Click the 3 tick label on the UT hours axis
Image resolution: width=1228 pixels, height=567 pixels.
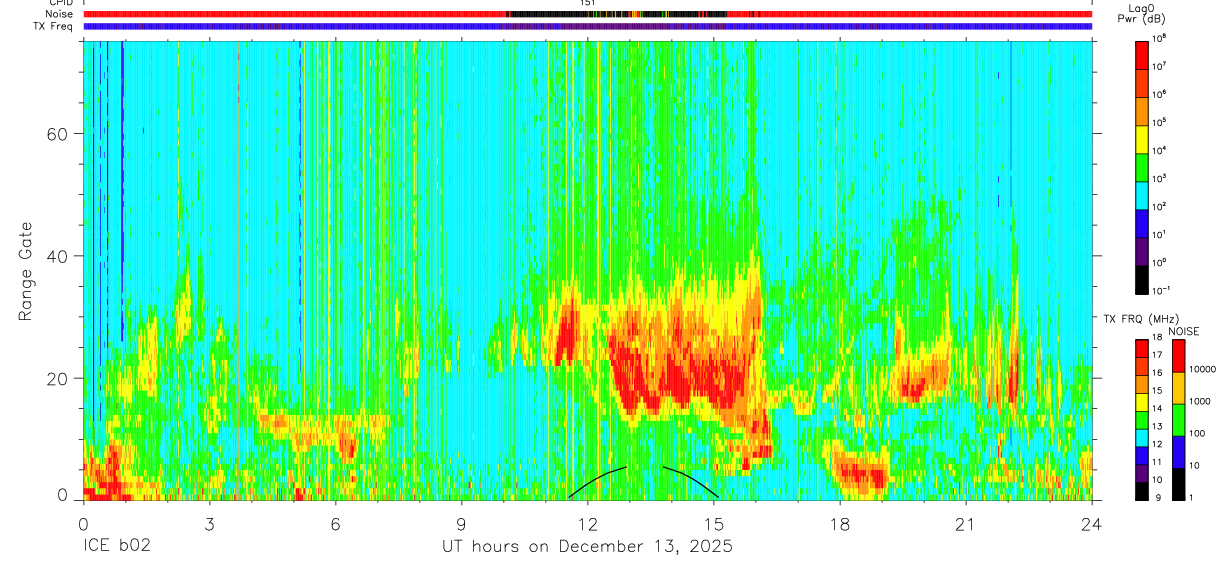(x=209, y=524)
